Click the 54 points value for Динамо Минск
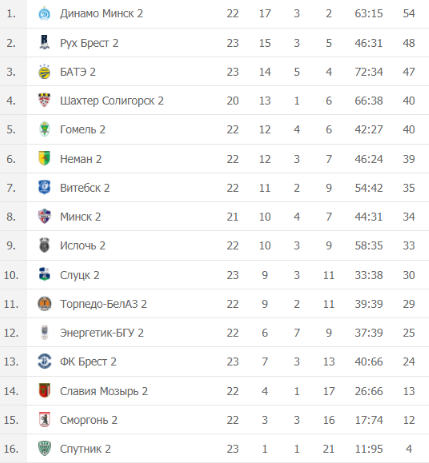The image size is (429, 463). click(409, 14)
